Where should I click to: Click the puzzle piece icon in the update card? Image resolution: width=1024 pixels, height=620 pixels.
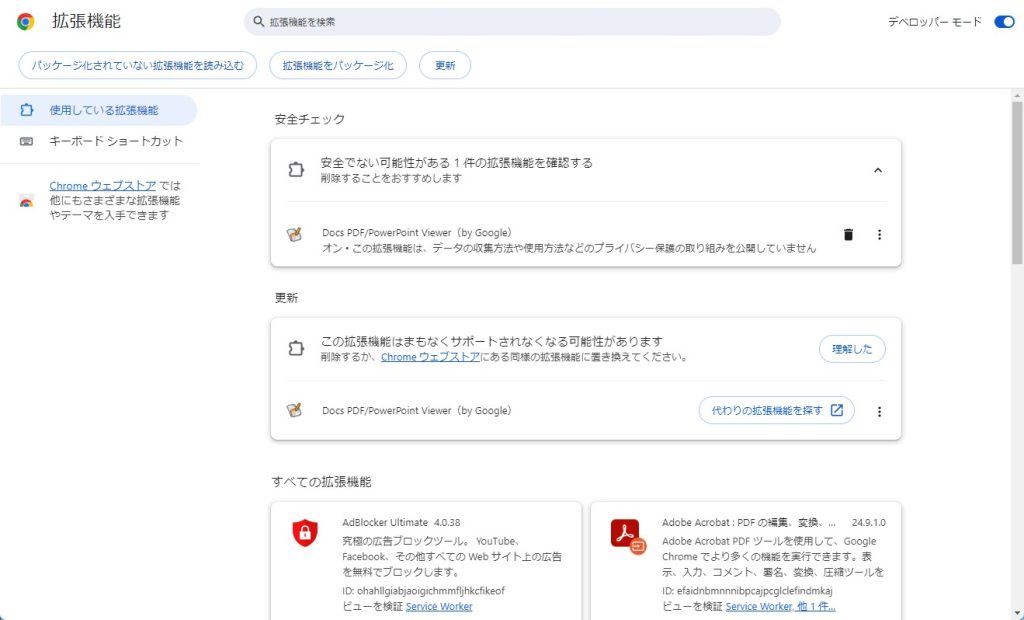(295, 349)
